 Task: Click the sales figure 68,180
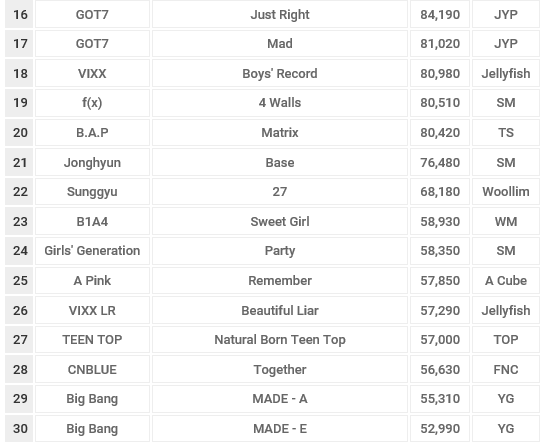click(x=440, y=191)
